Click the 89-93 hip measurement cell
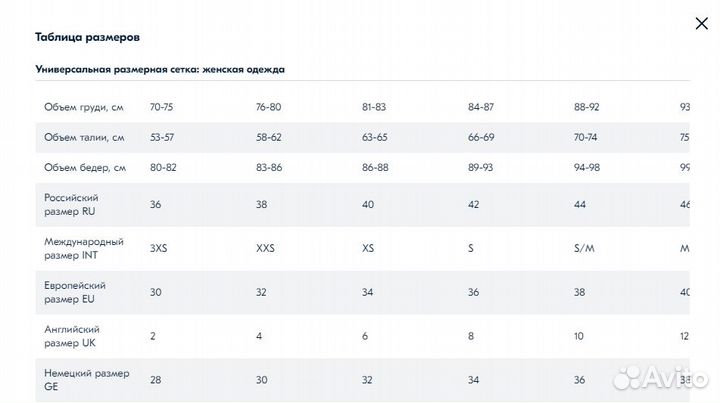720x403 pixels. pos(481,167)
